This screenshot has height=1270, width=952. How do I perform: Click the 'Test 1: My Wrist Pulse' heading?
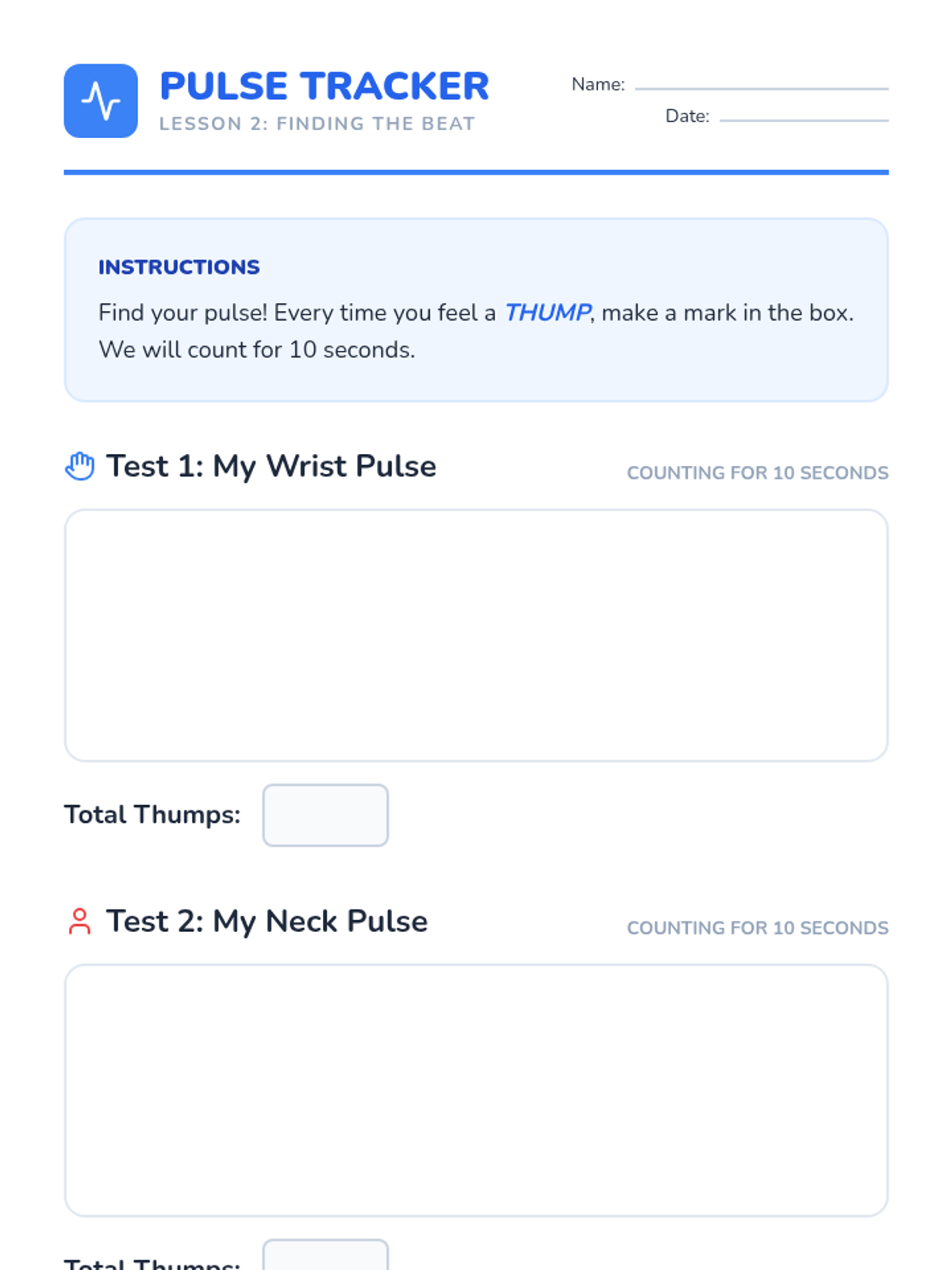point(271,466)
